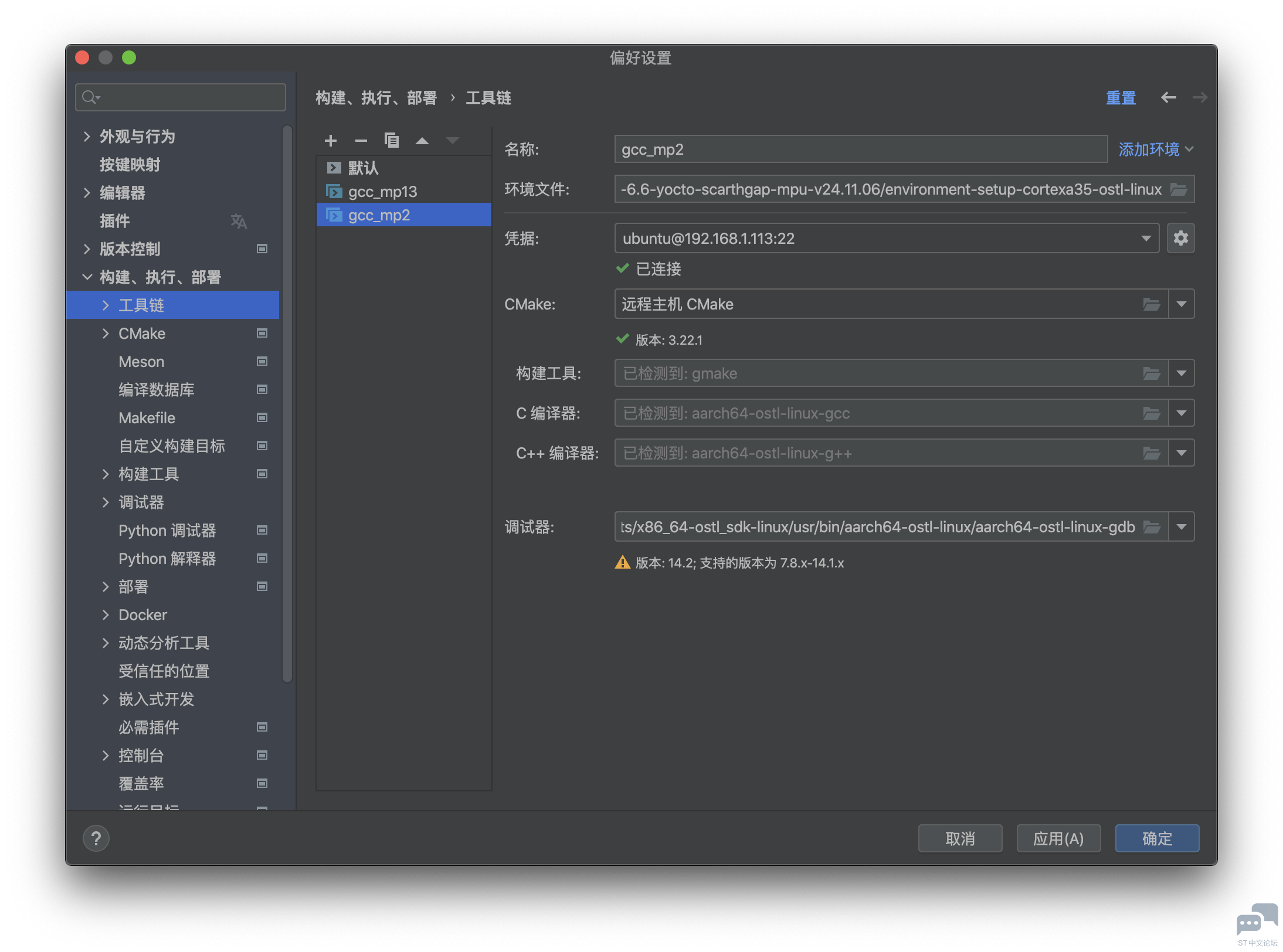This screenshot has height=952, width=1283.
Task: Open C++ 编译器 dropdown arrow
Action: pyautogui.click(x=1182, y=453)
